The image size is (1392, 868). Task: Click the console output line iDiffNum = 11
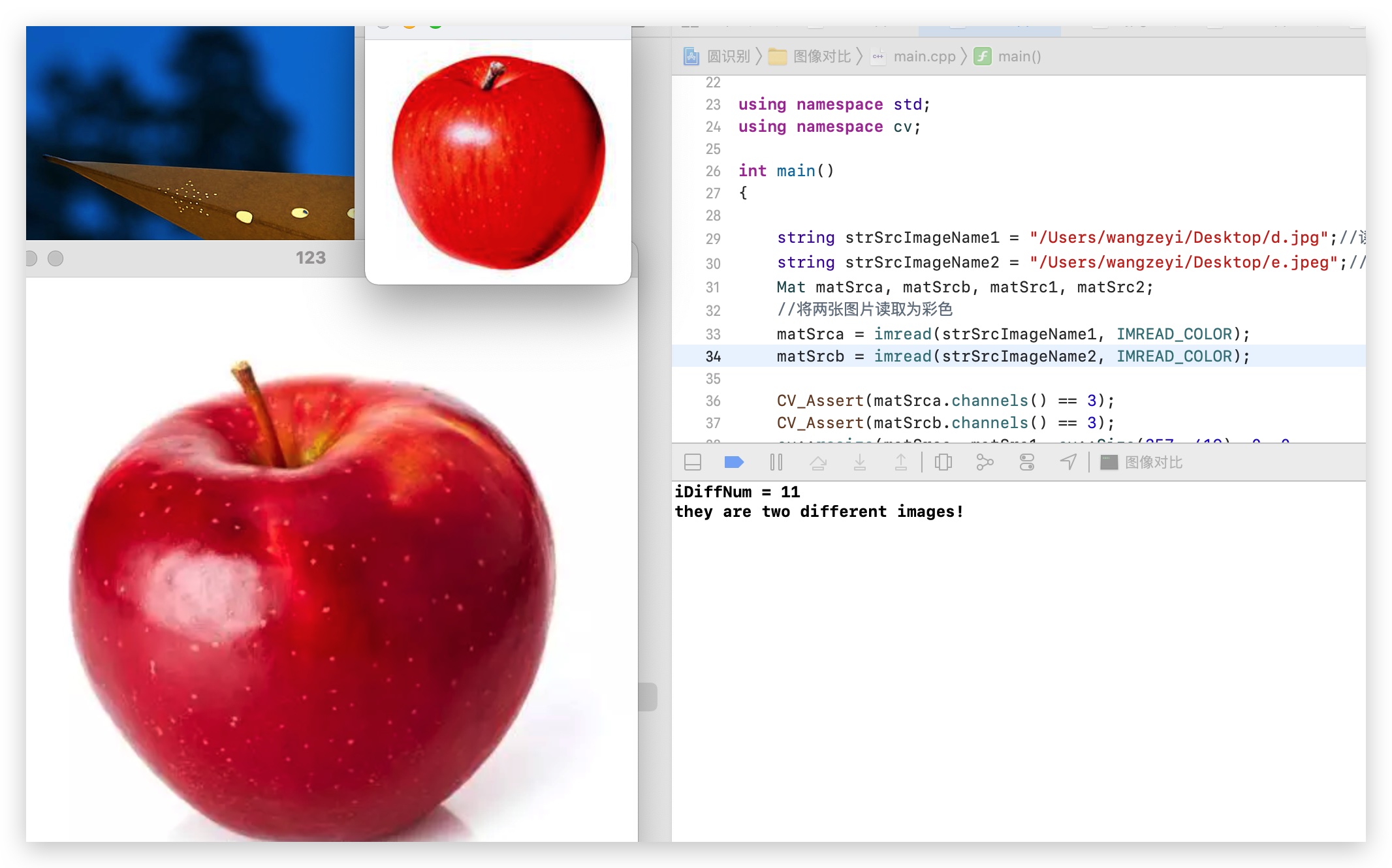[x=737, y=491]
